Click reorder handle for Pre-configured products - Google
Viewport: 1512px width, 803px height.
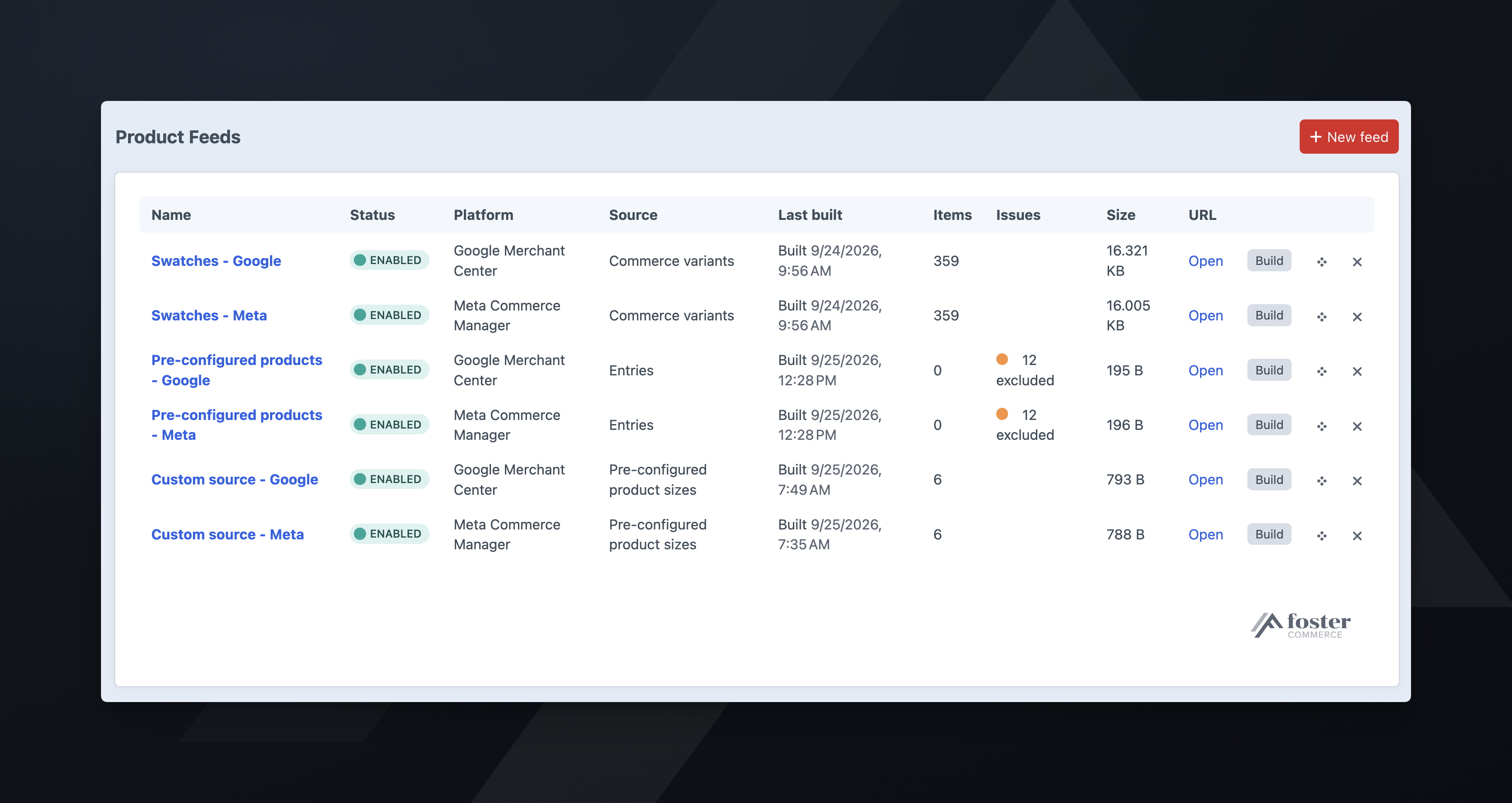pyautogui.click(x=1321, y=371)
